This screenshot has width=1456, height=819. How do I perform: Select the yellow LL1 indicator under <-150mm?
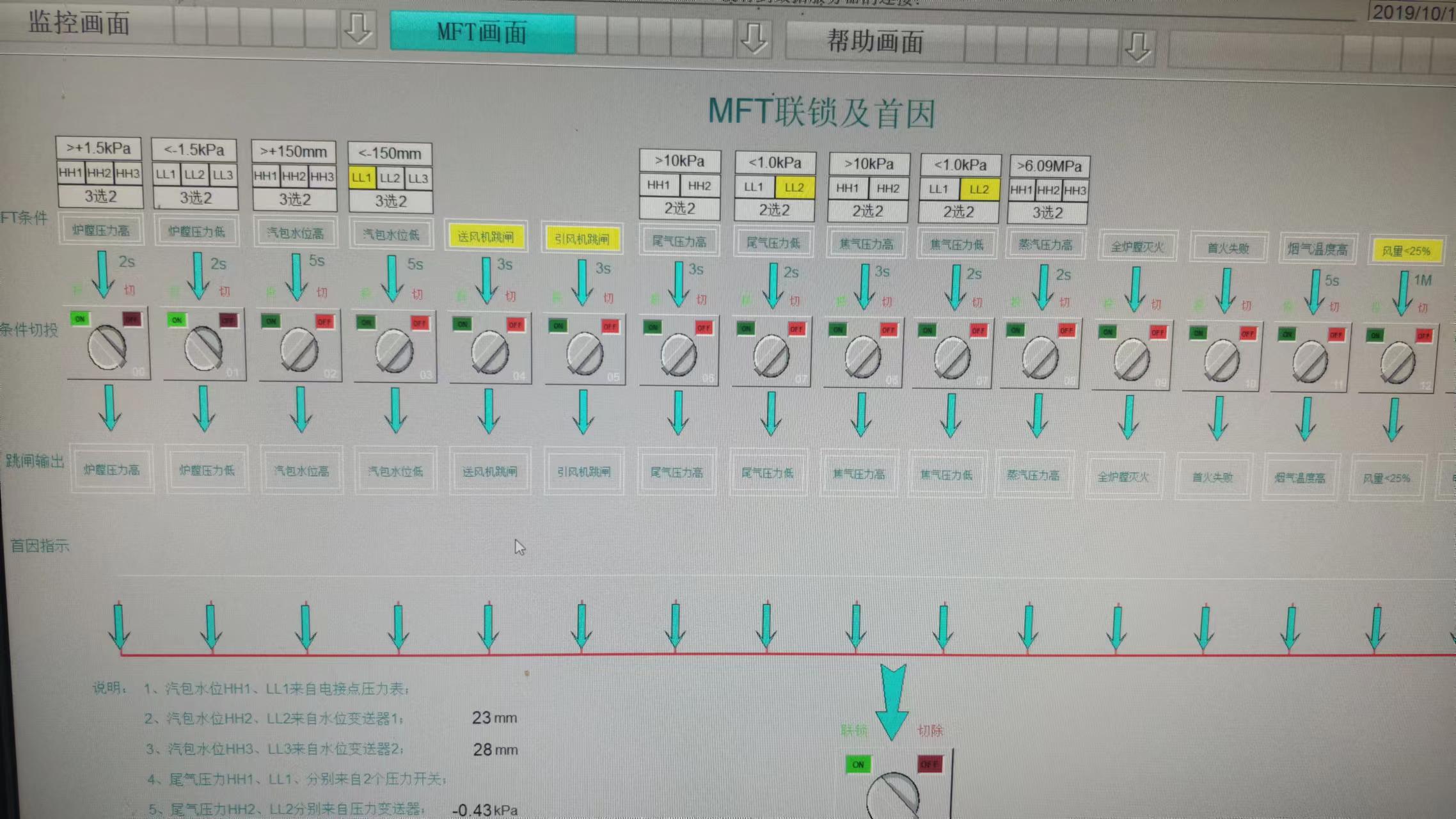point(361,178)
